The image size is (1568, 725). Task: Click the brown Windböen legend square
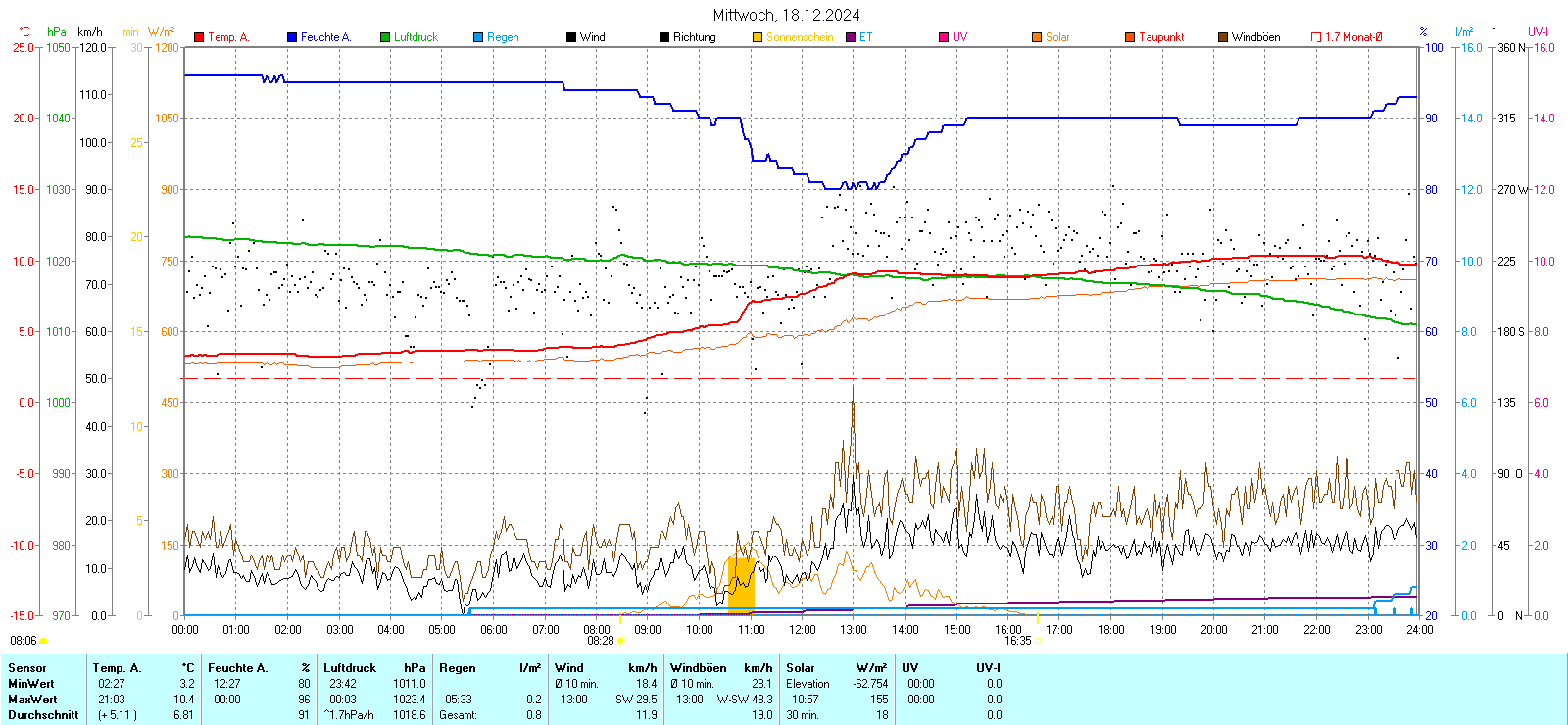(1223, 37)
